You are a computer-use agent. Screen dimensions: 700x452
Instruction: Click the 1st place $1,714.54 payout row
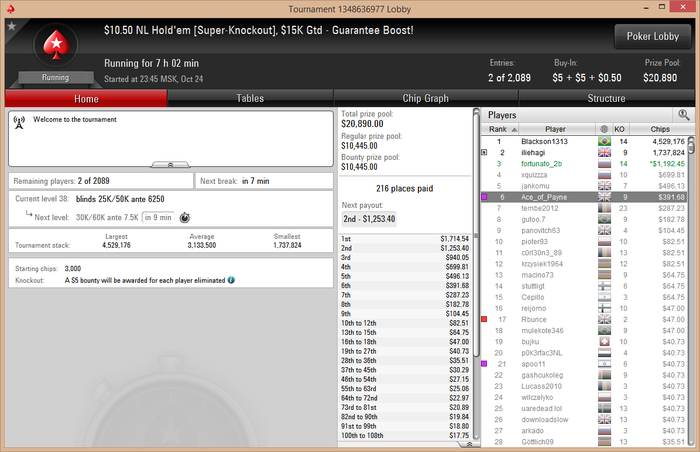[x=405, y=239]
